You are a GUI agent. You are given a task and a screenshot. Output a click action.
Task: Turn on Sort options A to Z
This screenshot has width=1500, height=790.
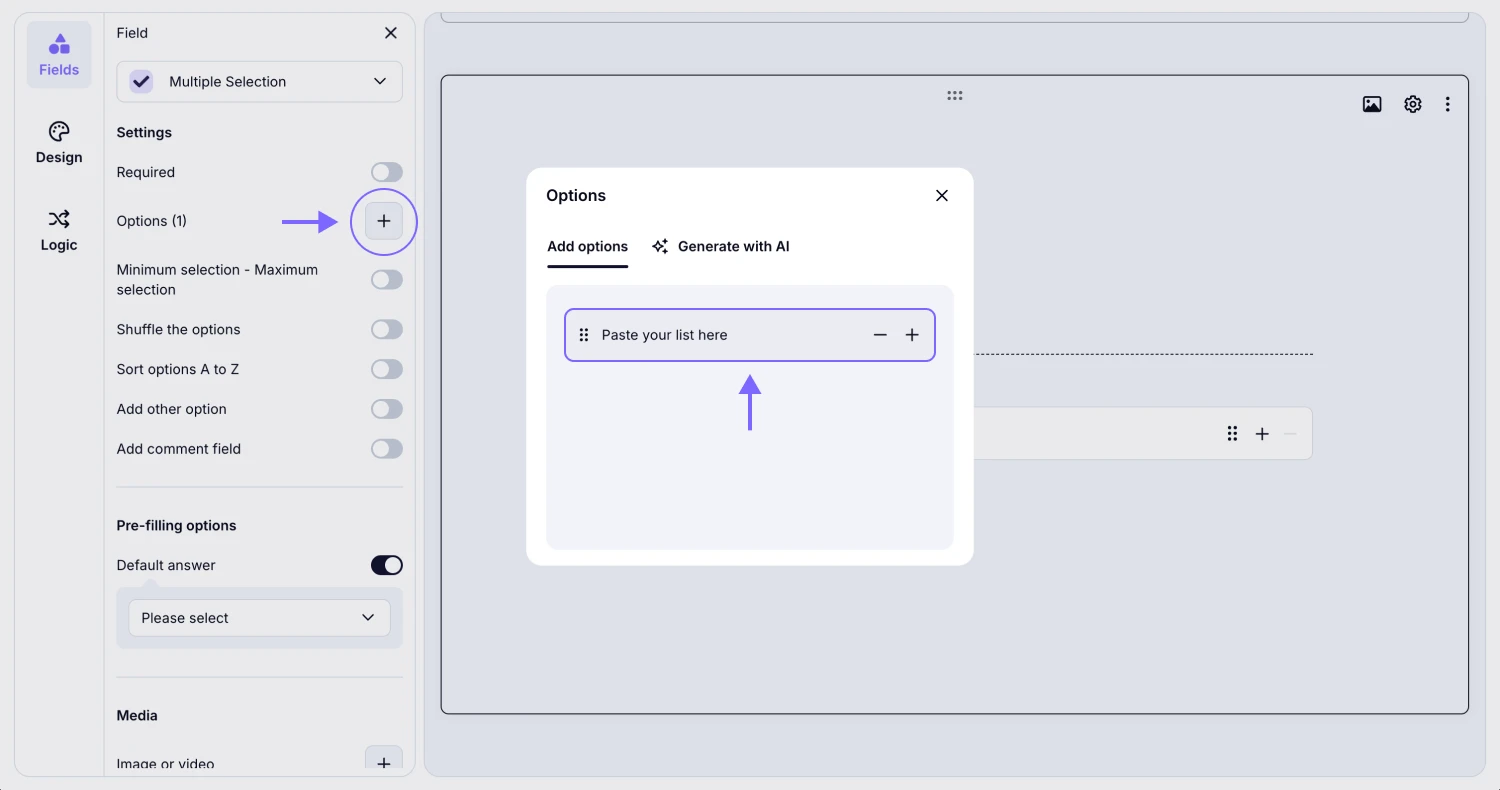386,369
